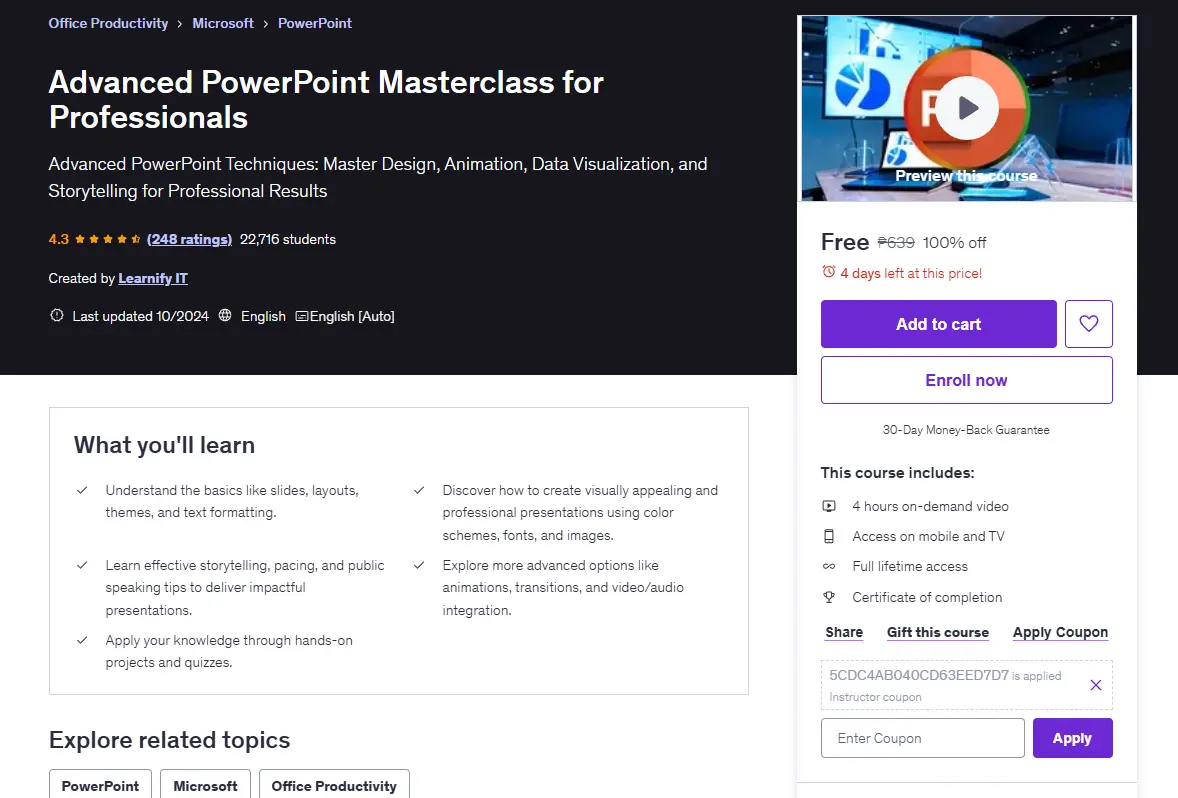Click the closed captions icon by English [Auto]
The height and width of the screenshot is (798, 1178).
click(301, 316)
